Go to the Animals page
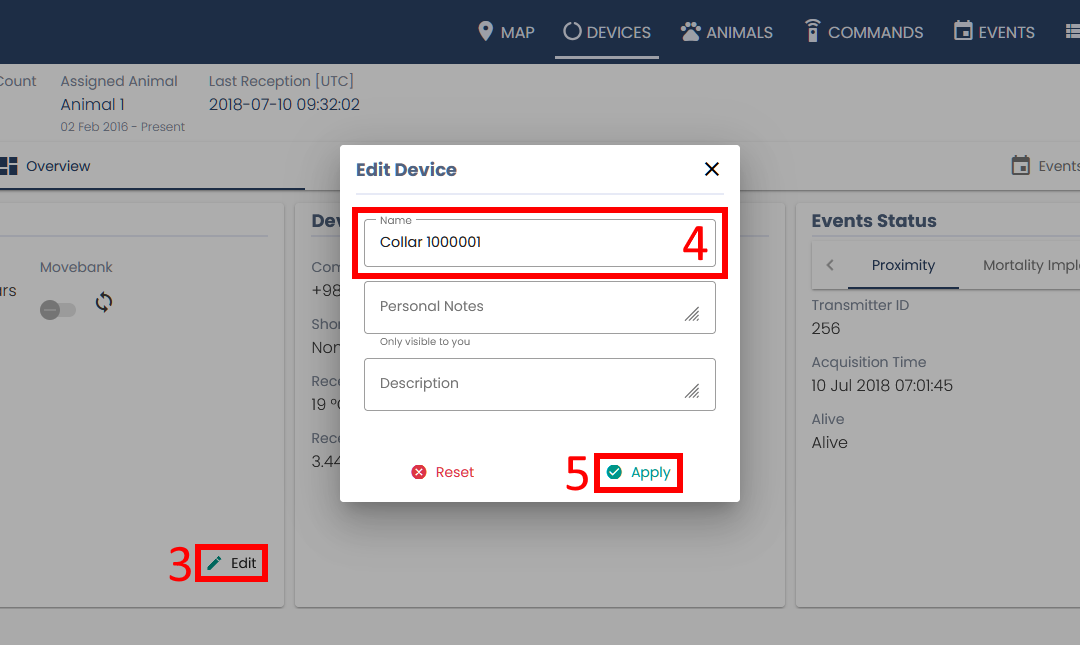Viewport: 1080px width, 645px height. 727,32
